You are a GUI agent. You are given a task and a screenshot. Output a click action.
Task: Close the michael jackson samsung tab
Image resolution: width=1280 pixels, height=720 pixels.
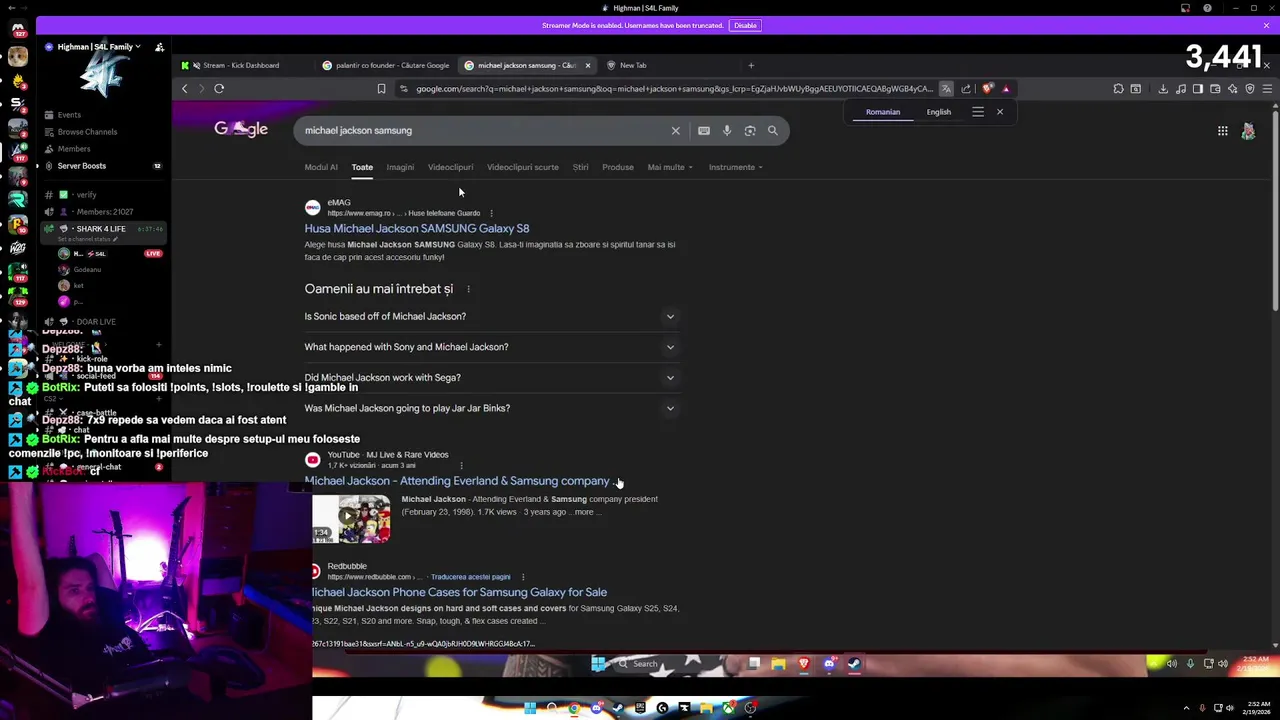click(588, 65)
